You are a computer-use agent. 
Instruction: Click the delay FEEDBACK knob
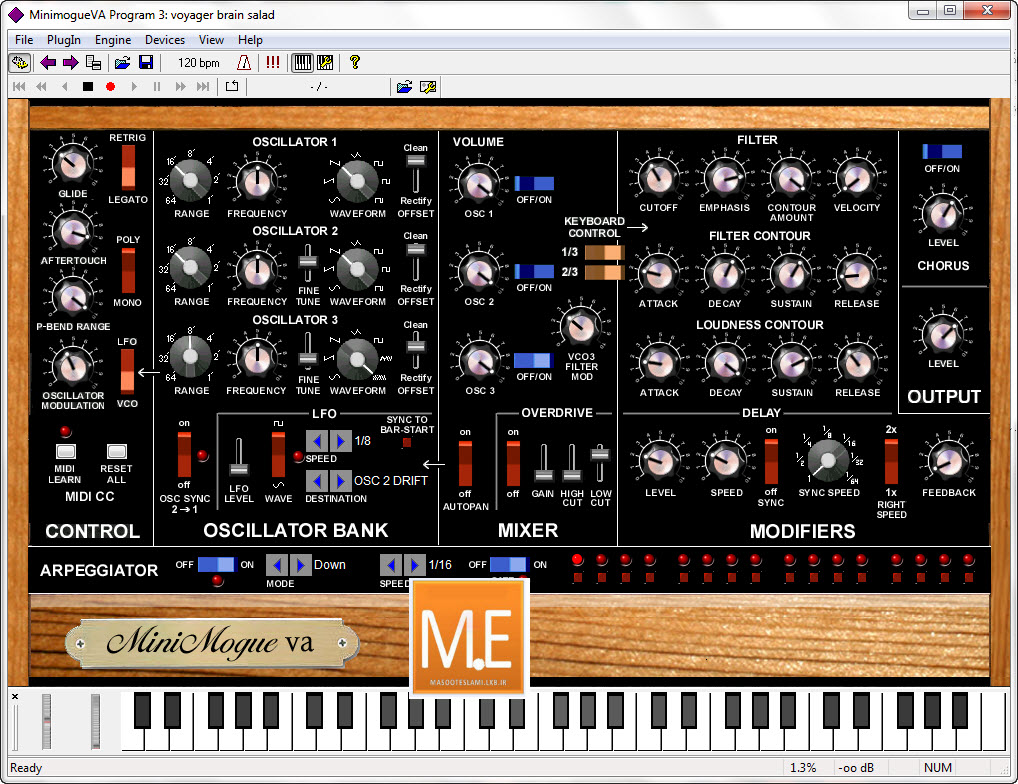948,460
